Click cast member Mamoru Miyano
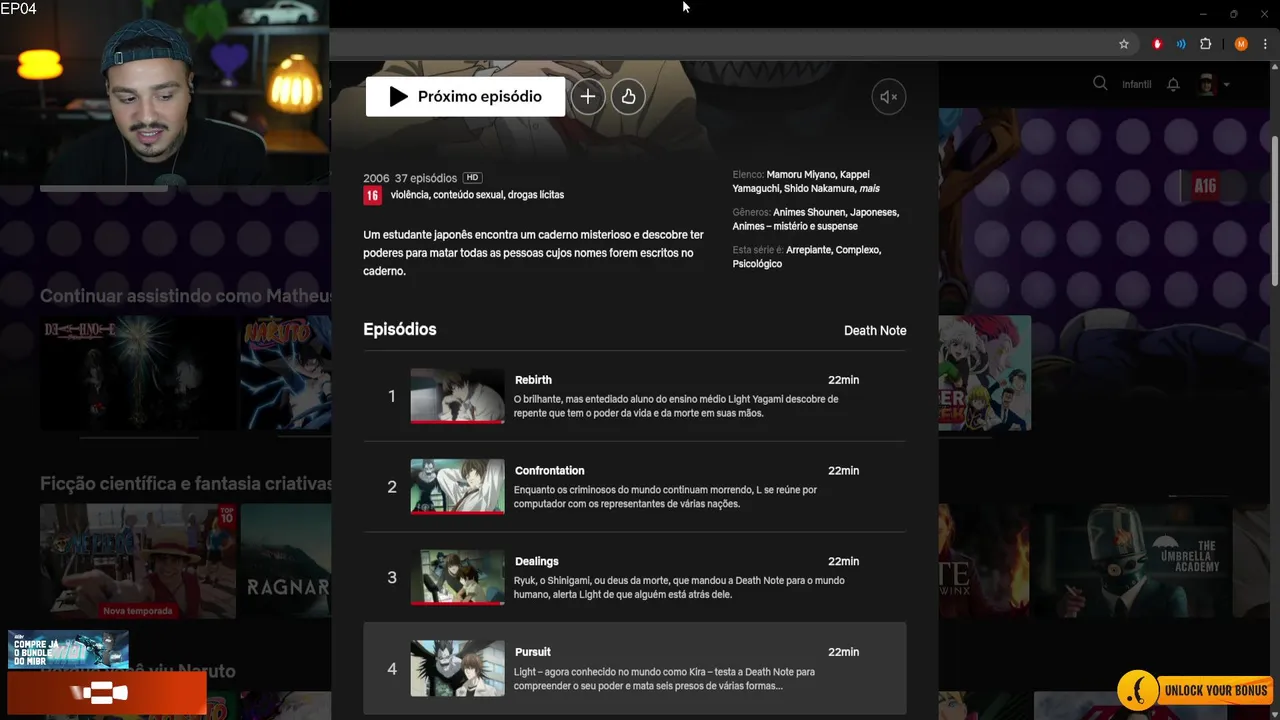The width and height of the screenshot is (1280, 720). coord(801,175)
